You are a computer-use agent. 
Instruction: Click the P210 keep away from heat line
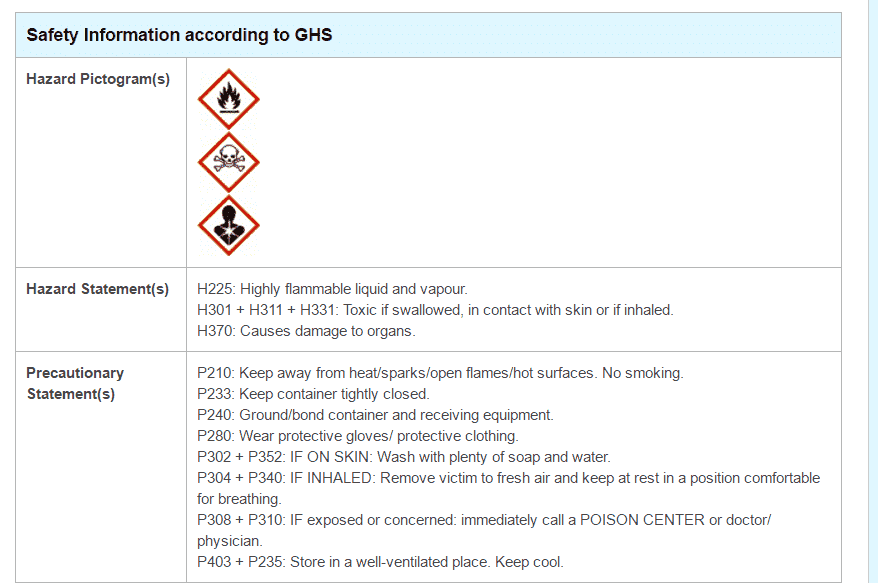[440, 373]
